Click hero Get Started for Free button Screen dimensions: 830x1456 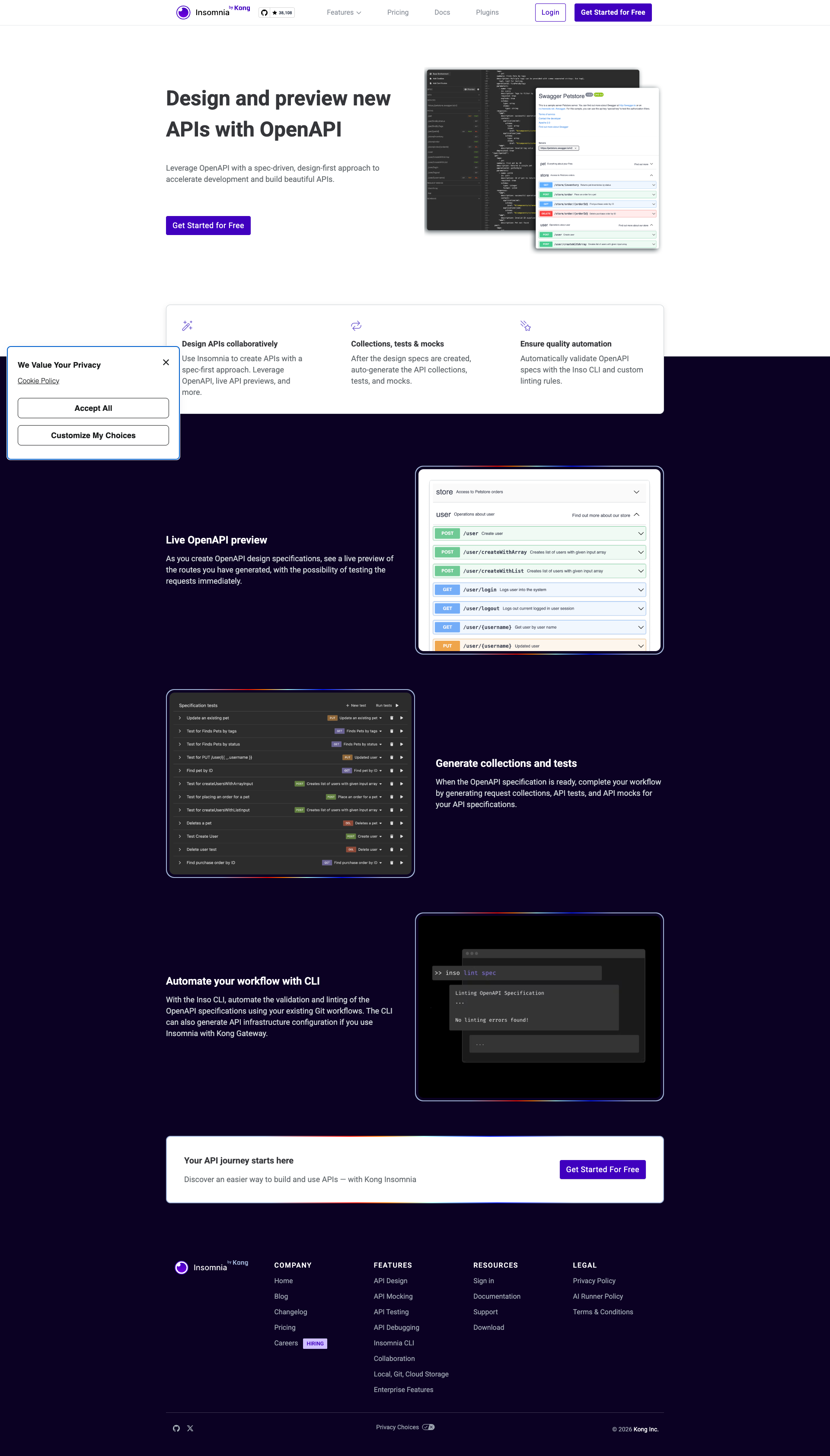208,226
